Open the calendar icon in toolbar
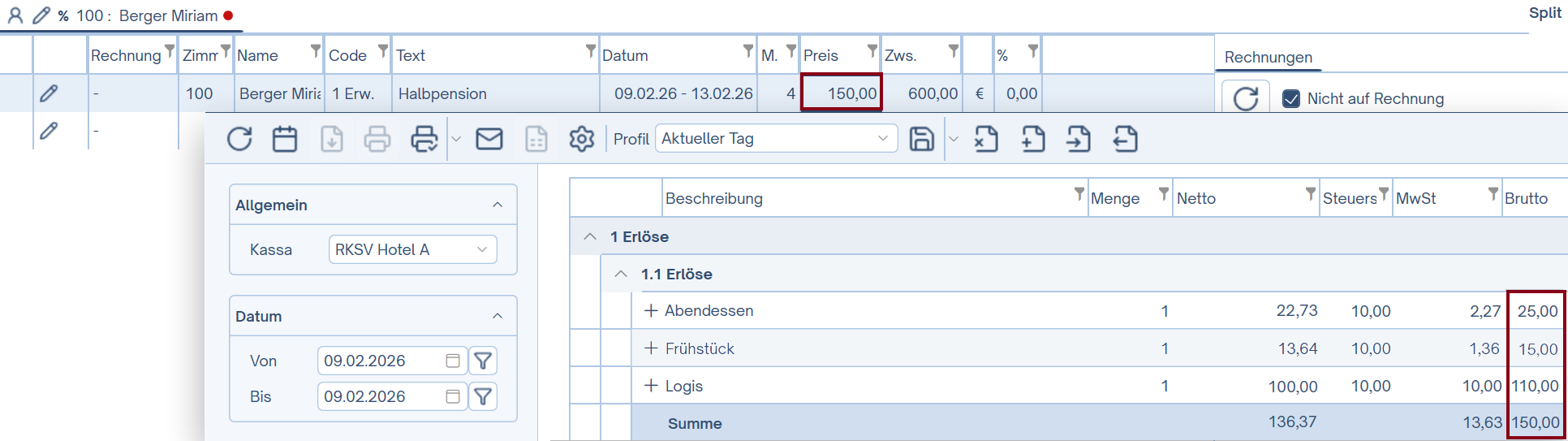This screenshot has width=1568, height=441. click(x=285, y=139)
